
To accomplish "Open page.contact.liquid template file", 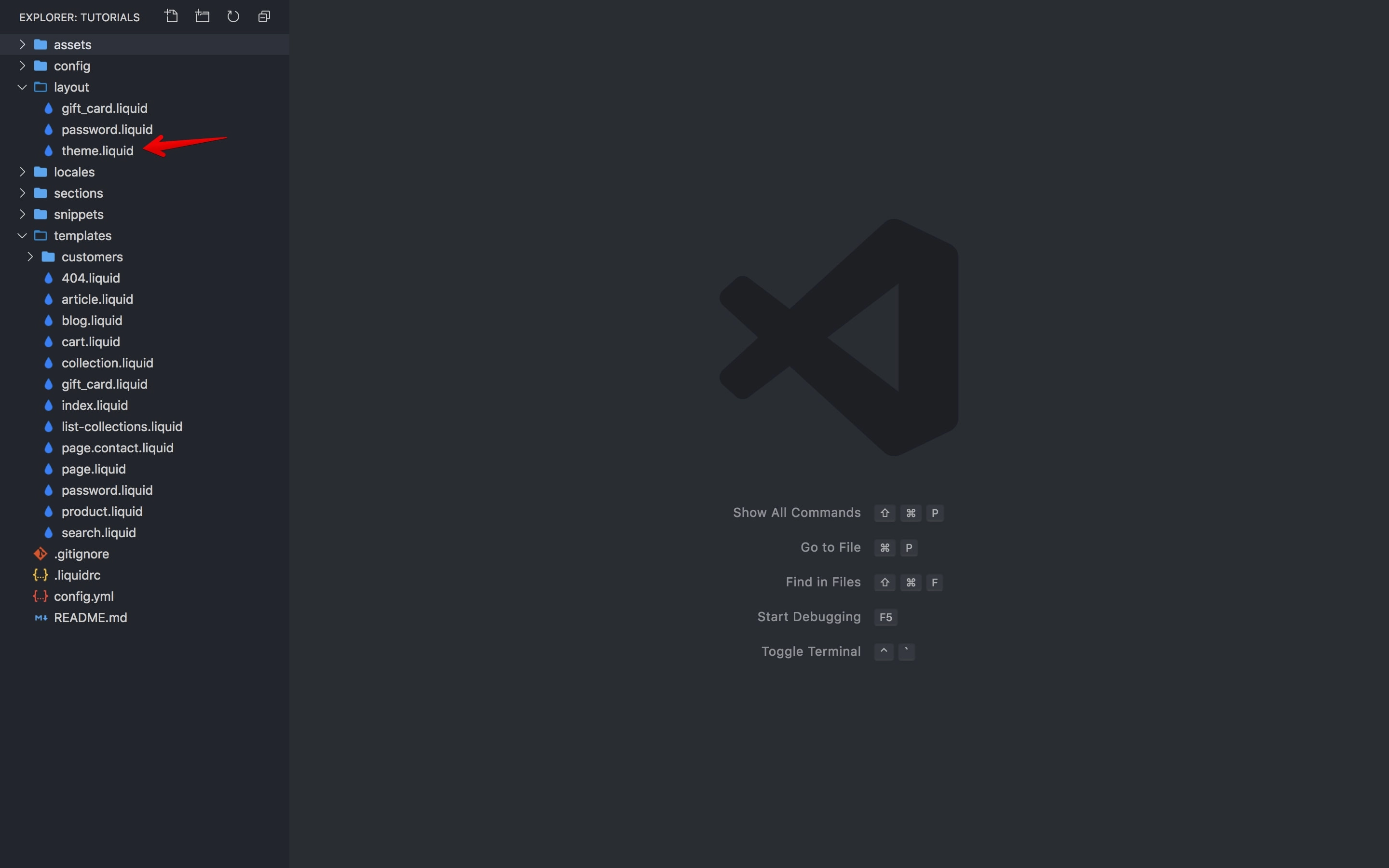I will click(117, 448).
